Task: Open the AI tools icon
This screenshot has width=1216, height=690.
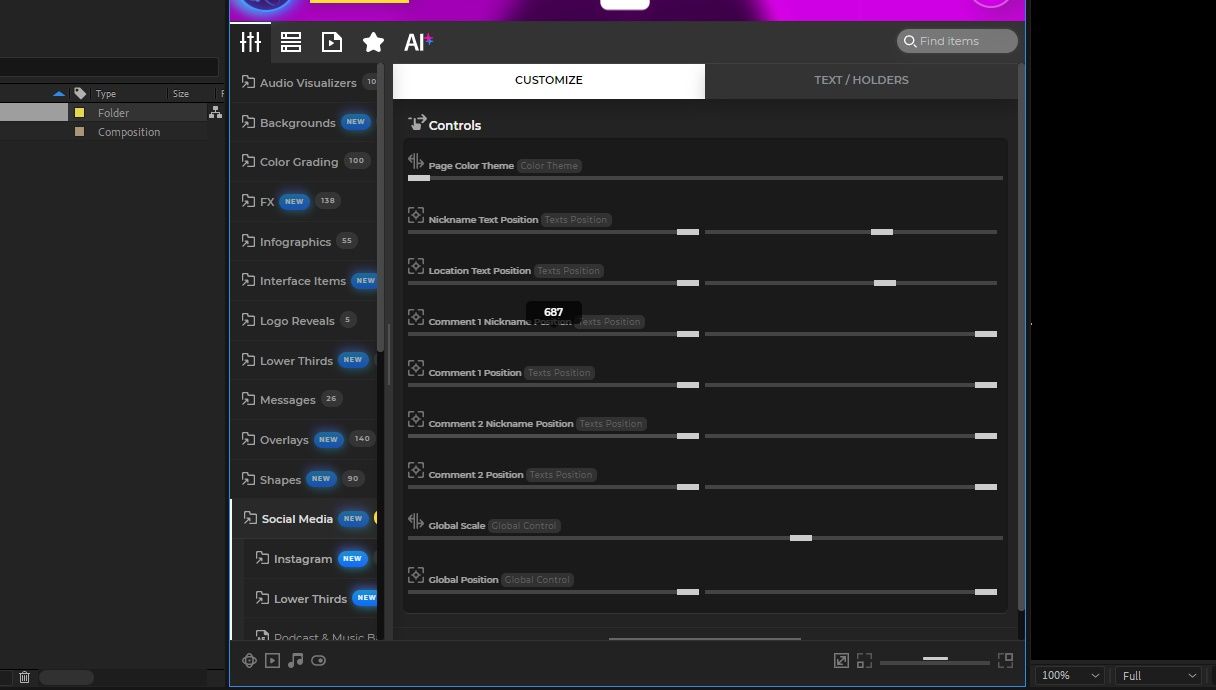Action: click(417, 42)
